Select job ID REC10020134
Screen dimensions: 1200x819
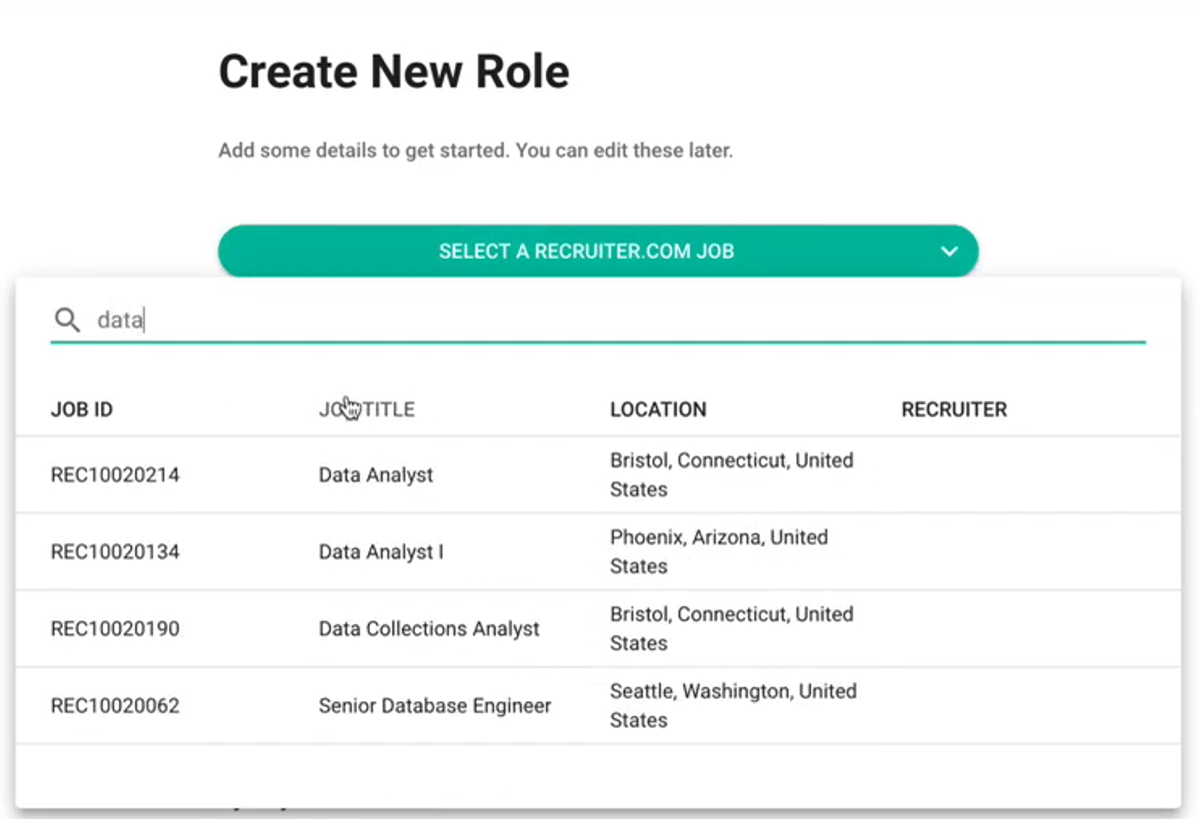[115, 552]
